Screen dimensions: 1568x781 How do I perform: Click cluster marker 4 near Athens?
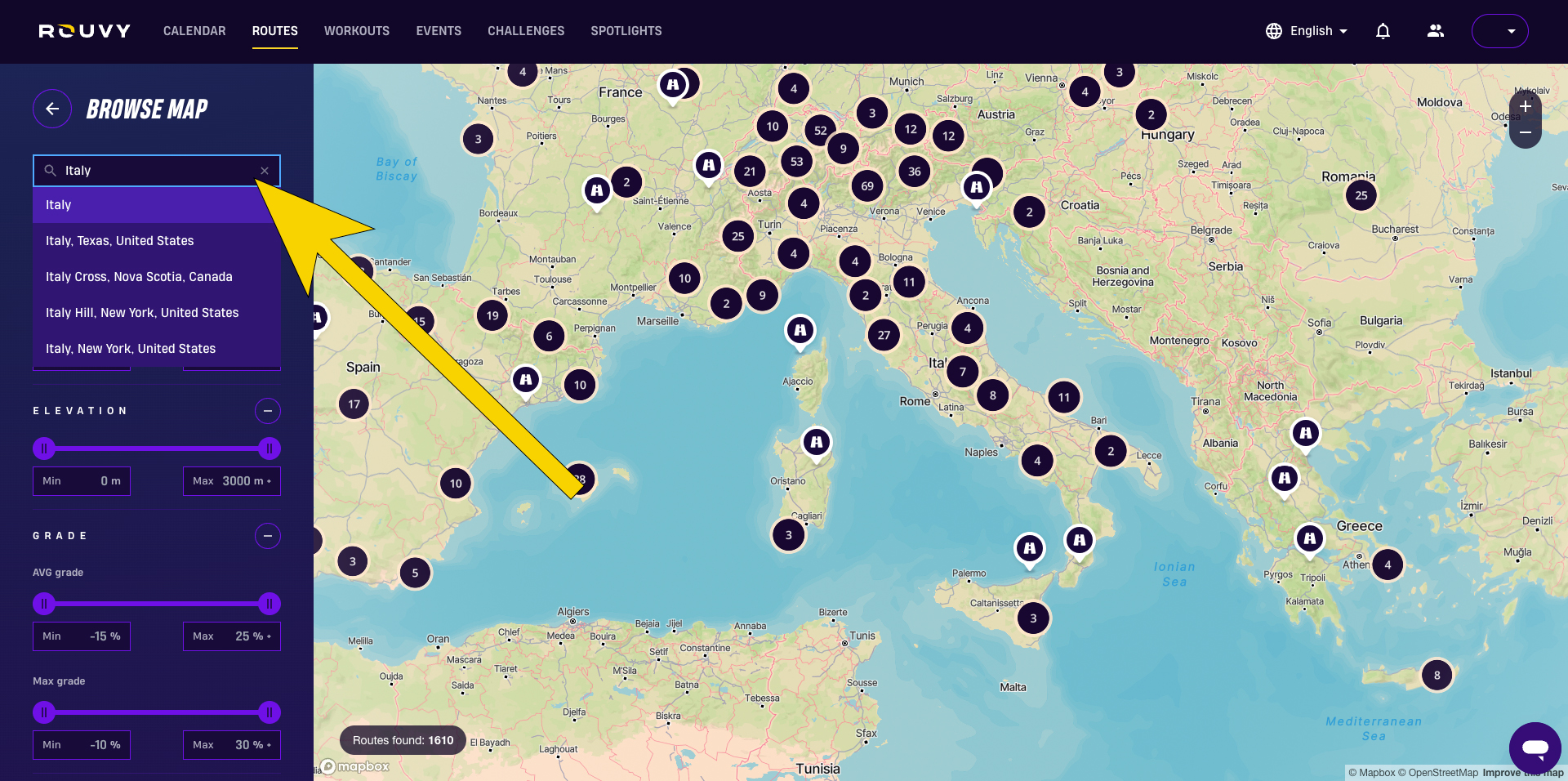[x=1388, y=565]
